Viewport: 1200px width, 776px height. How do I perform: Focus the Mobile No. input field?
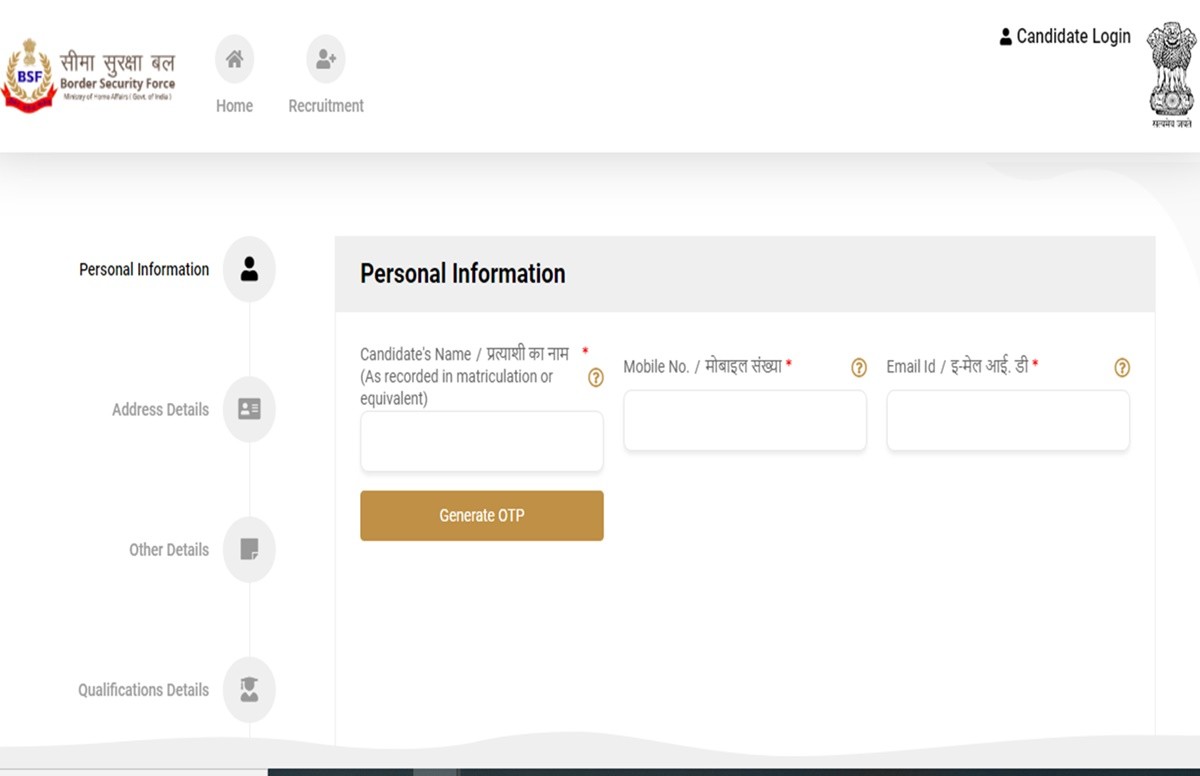[745, 420]
